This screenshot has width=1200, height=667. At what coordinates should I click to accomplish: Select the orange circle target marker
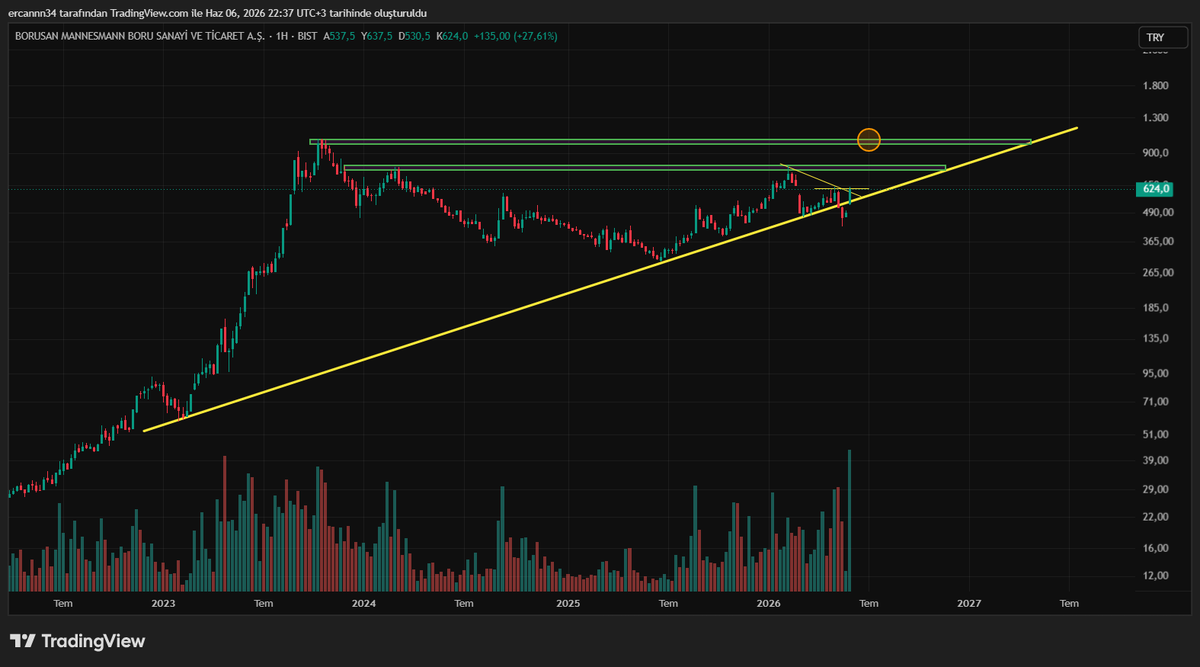tap(869, 139)
